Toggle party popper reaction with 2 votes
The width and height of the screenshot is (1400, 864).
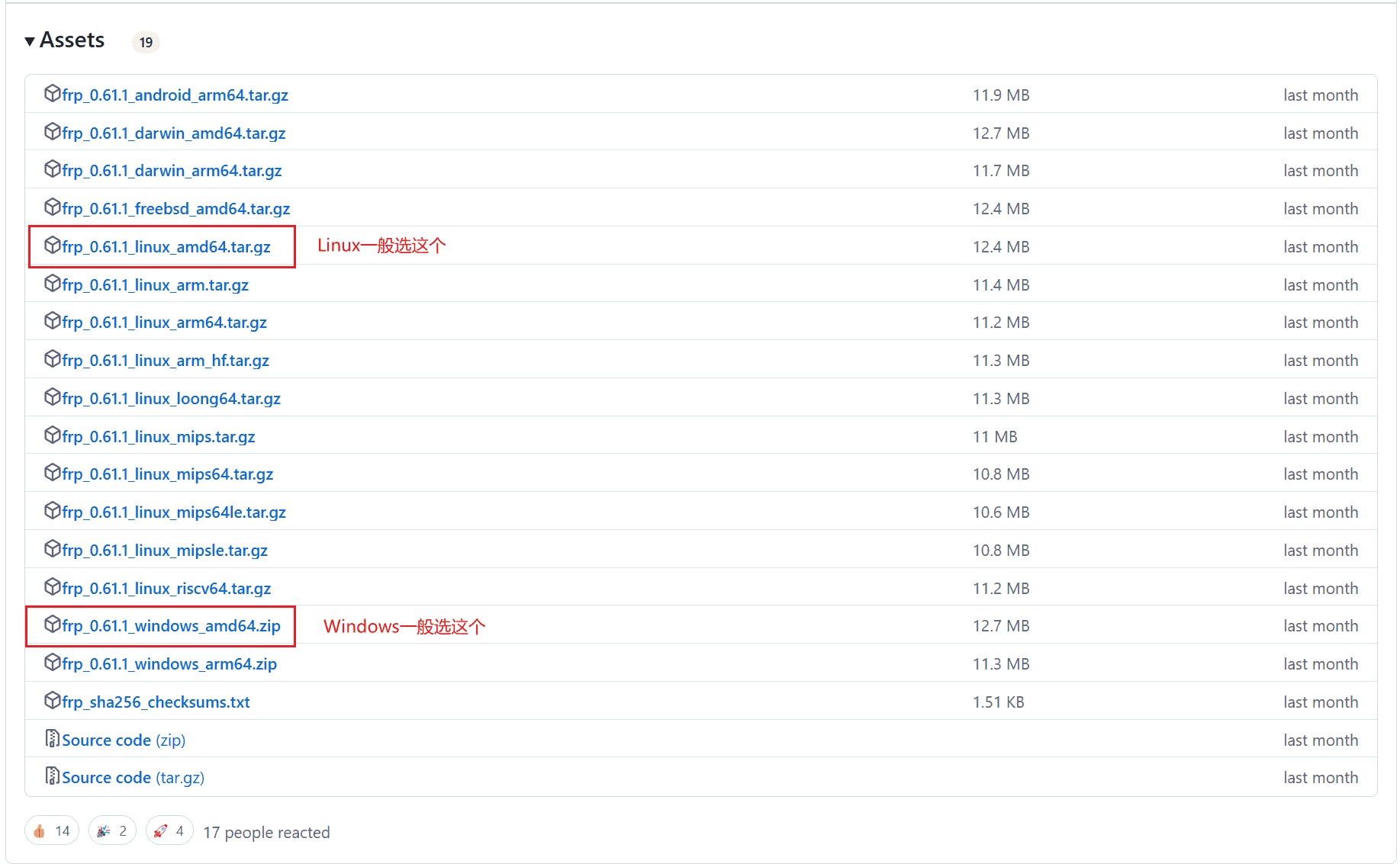[x=112, y=830]
